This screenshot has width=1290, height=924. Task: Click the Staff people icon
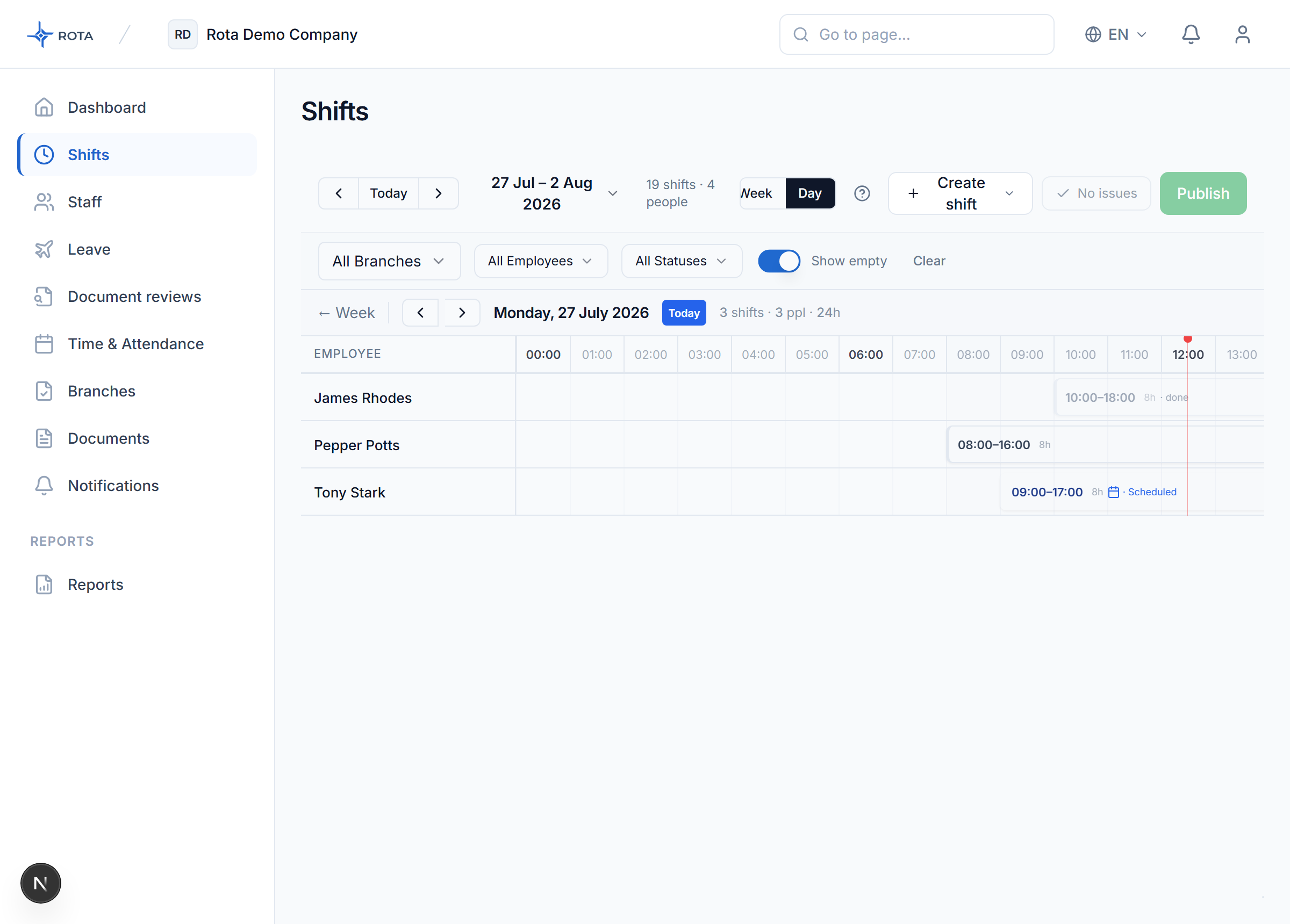44,202
